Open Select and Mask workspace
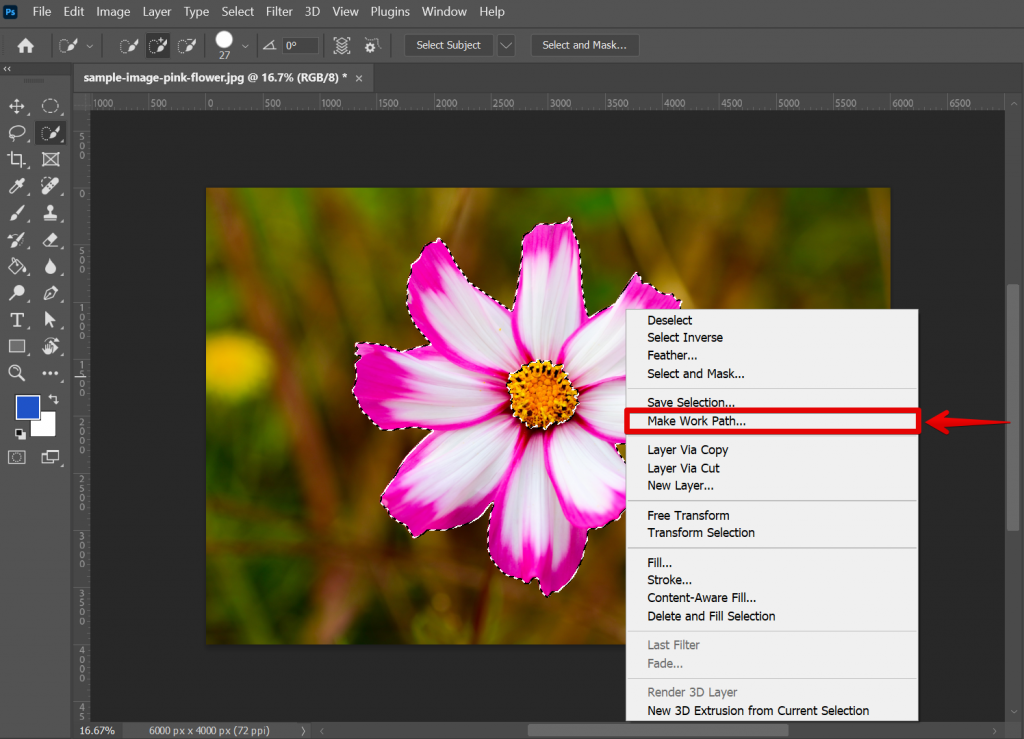1024x739 pixels. coord(585,45)
